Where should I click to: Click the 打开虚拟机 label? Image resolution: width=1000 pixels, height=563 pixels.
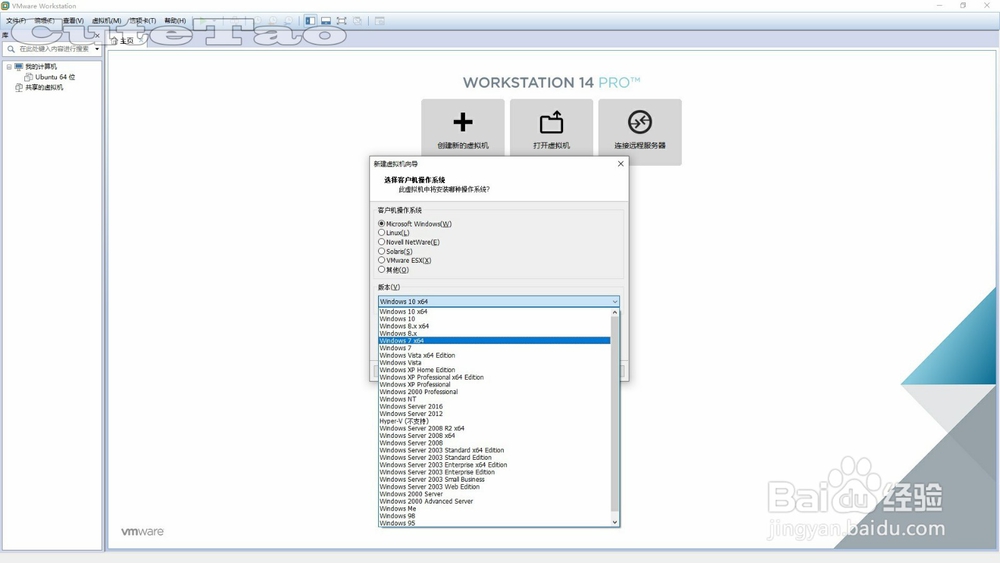tap(552, 145)
